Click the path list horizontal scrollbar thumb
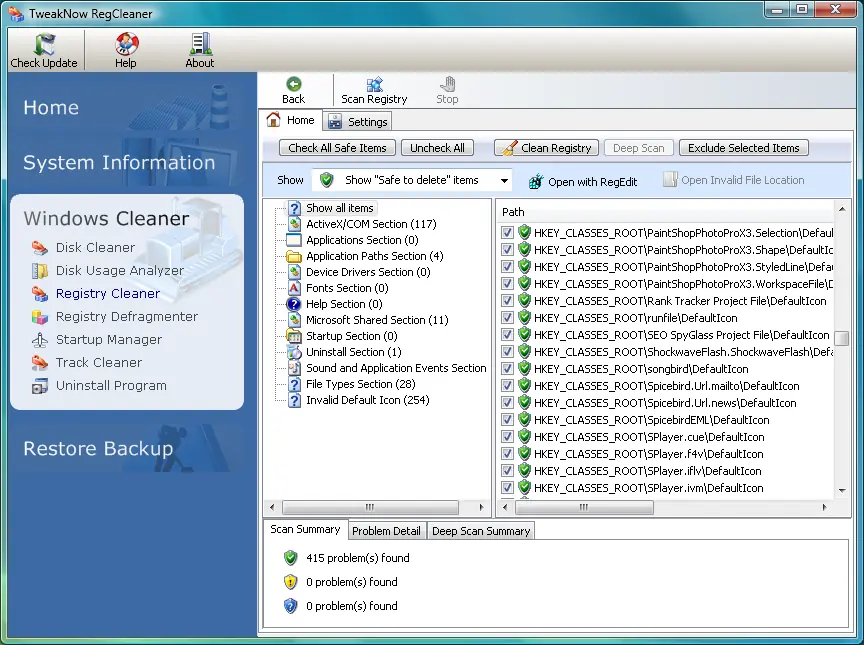The height and width of the screenshot is (645, 864). click(583, 507)
